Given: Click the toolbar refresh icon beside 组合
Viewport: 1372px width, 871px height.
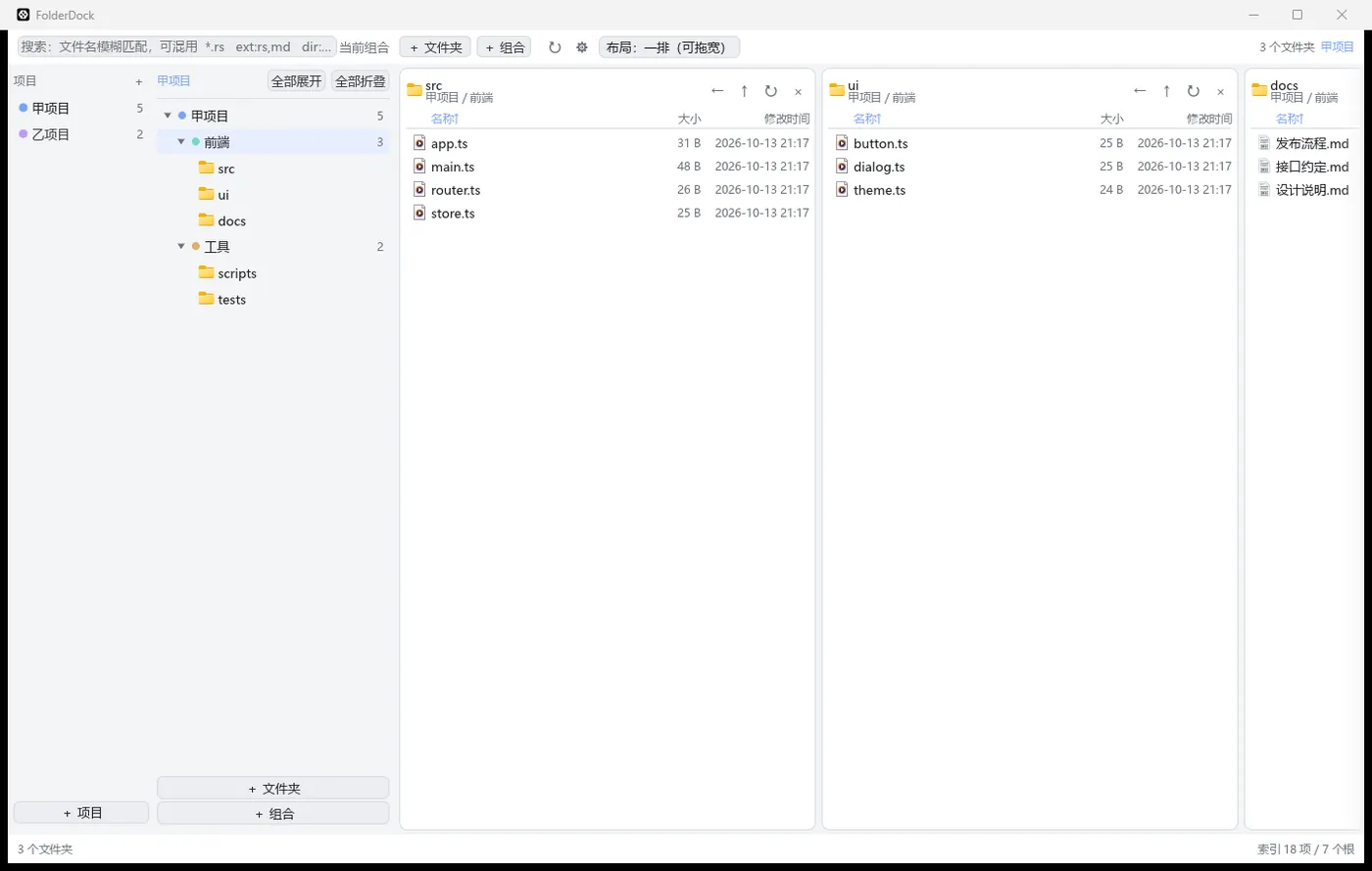Looking at the screenshot, I should pyautogui.click(x=555, y=47).
